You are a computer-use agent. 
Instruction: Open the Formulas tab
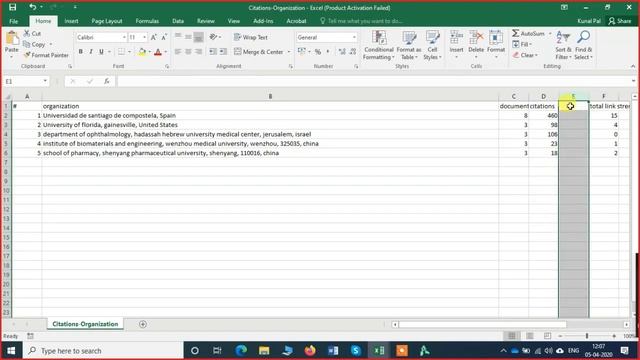click(147, 21)
